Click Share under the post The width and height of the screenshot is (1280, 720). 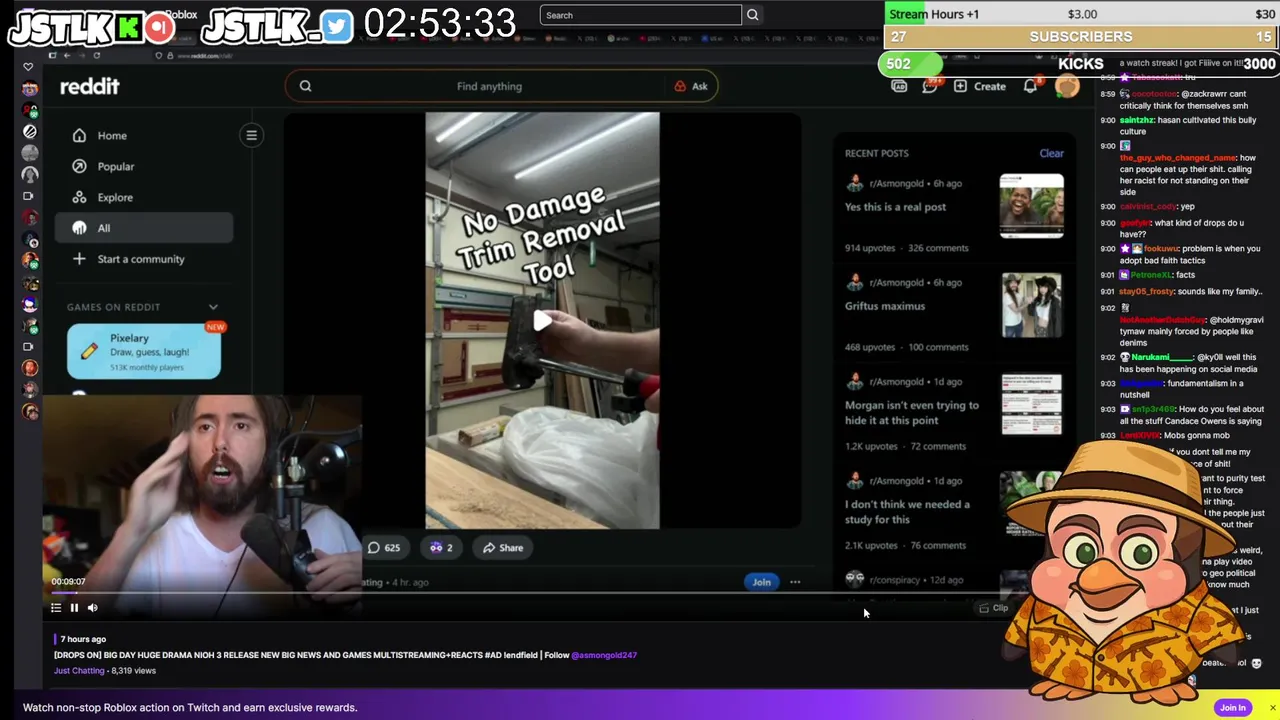coord(503,547)
